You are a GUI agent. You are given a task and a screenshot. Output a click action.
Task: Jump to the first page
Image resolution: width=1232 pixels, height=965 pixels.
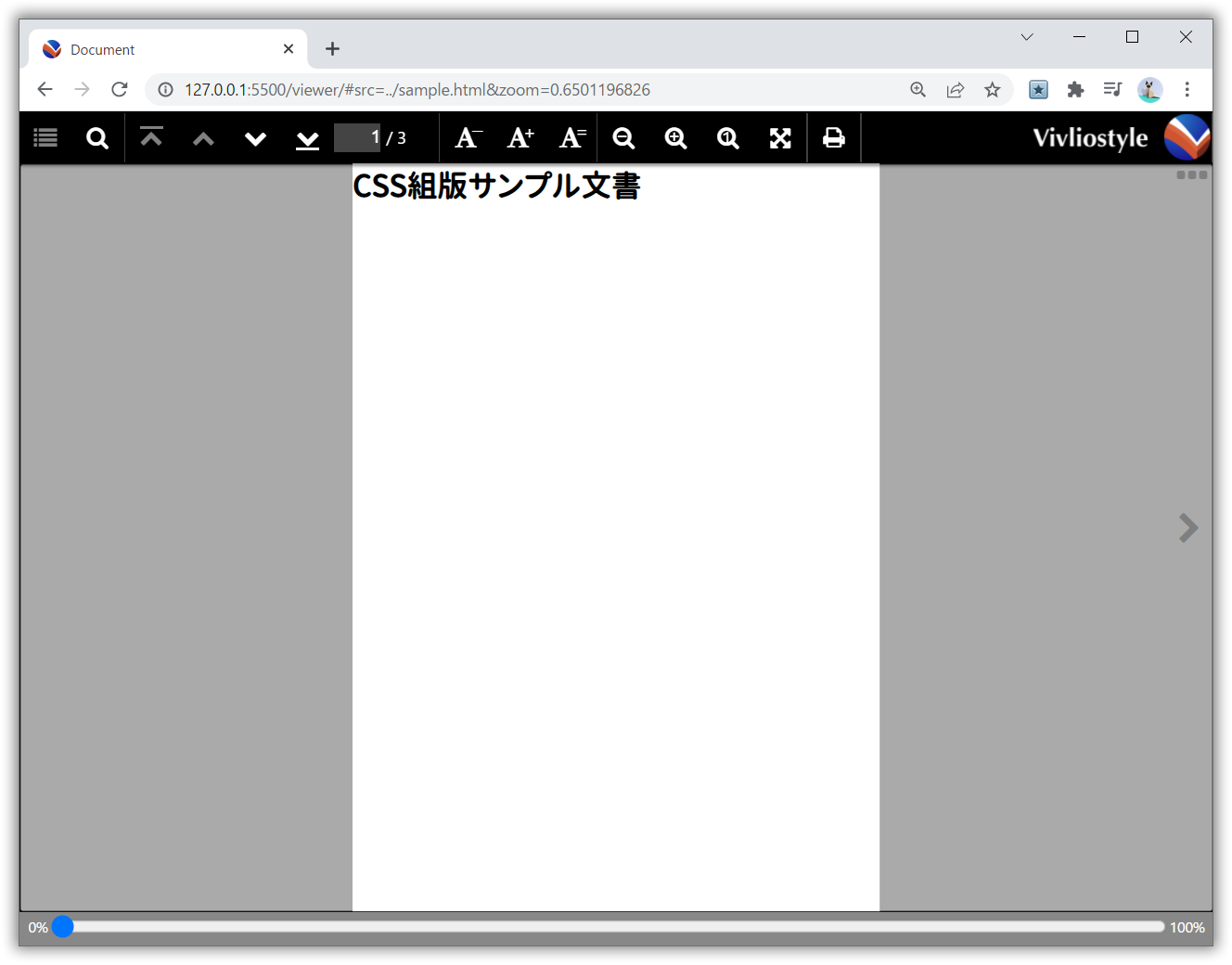[151, 137]
